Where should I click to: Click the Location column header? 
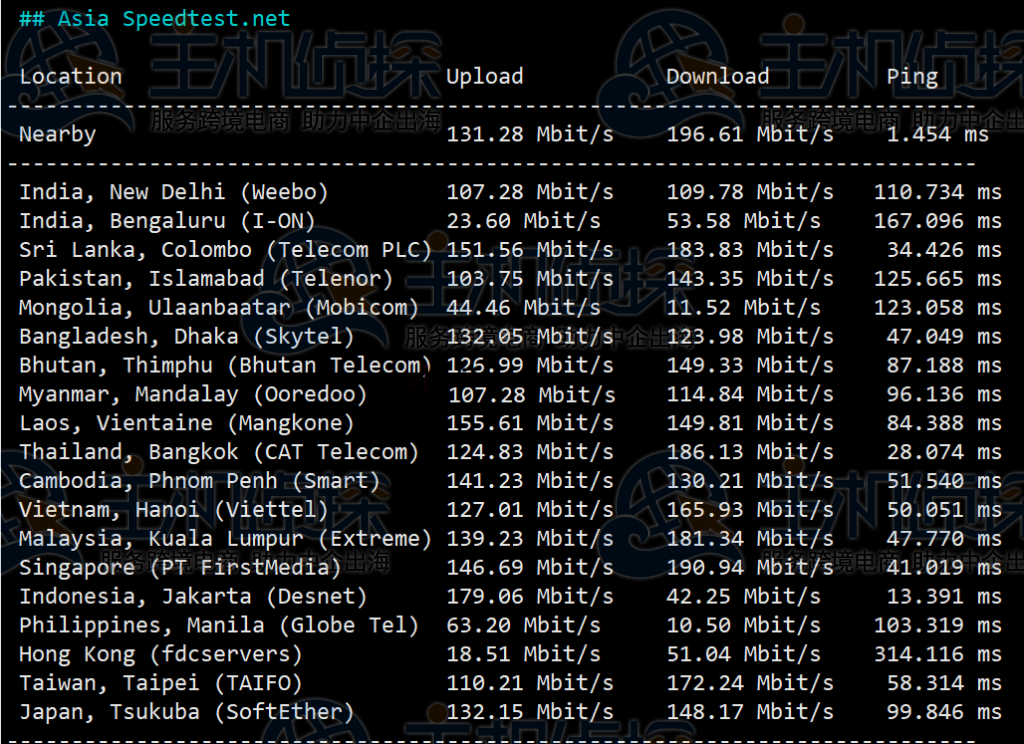pos(70,77)
